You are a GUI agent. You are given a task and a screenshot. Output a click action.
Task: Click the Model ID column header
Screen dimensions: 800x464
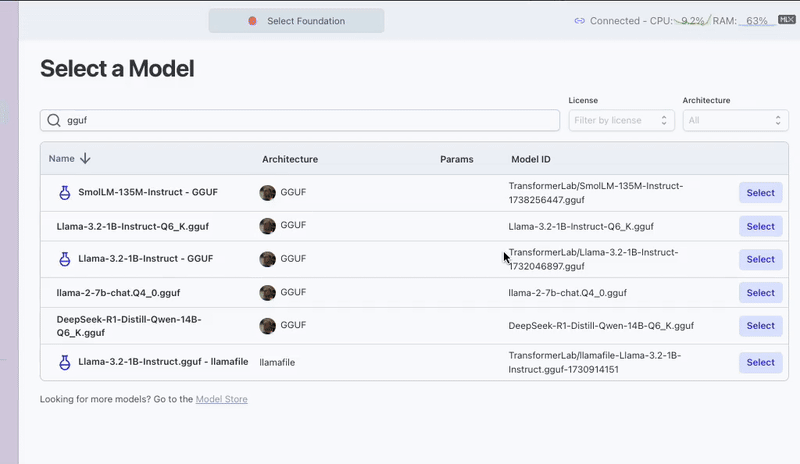tap(530, 159)
